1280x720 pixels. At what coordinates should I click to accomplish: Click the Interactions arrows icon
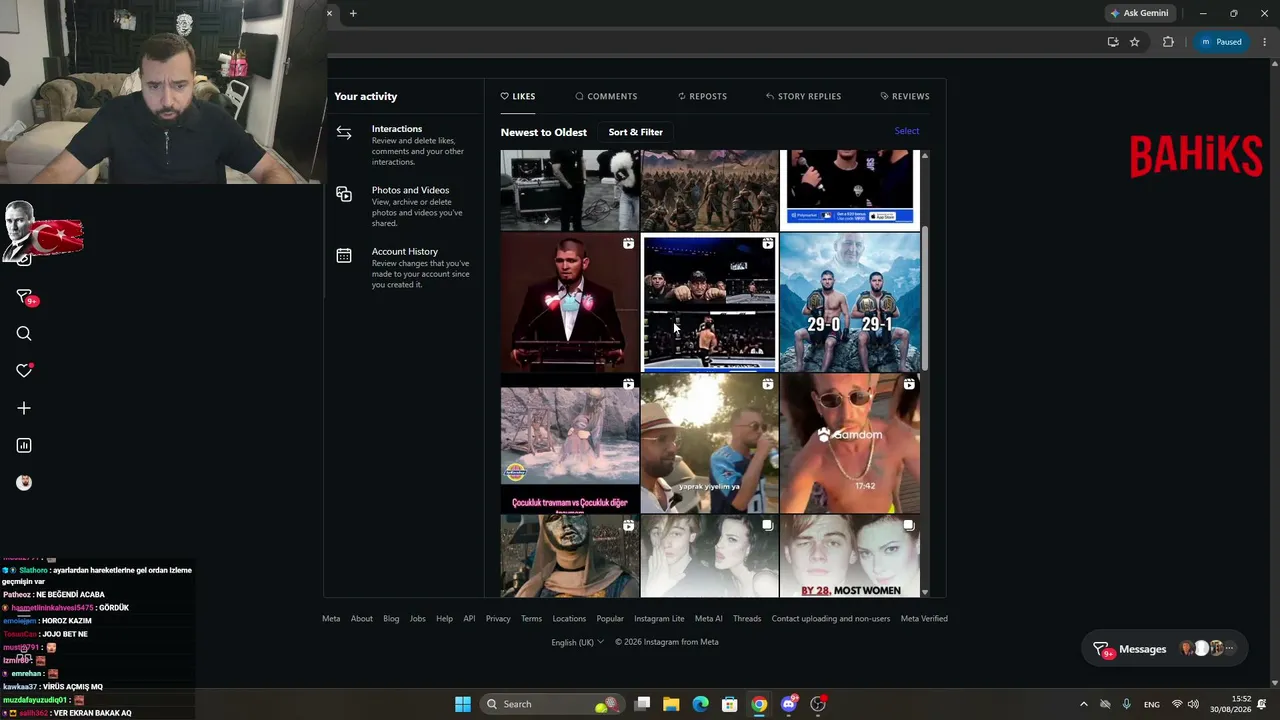pyautogui.click(x=344, y=133)
